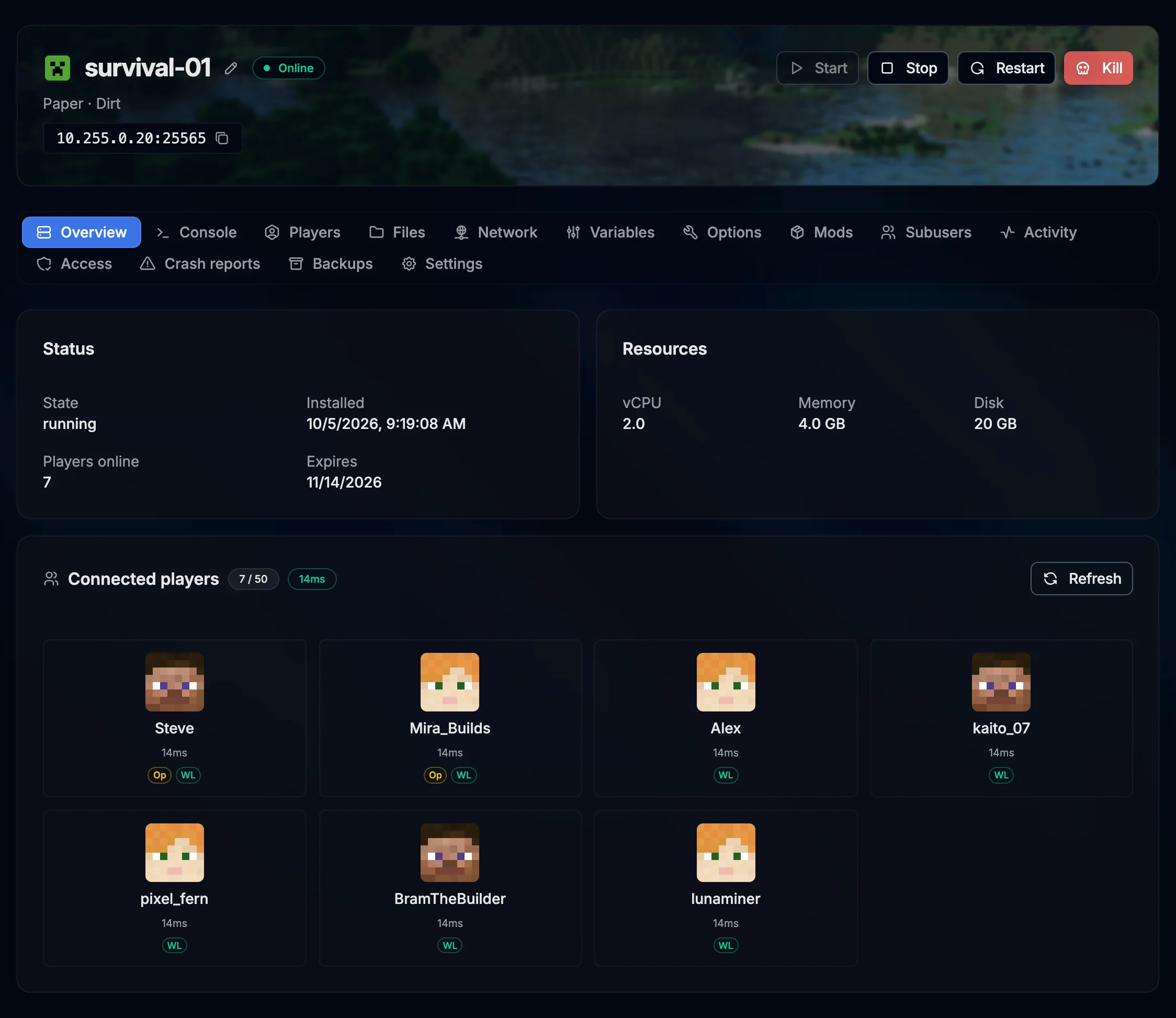The height and width of the screenshot is (1018, 1176).
Task: Go to the Backups tab
Action: click(331, 264)
